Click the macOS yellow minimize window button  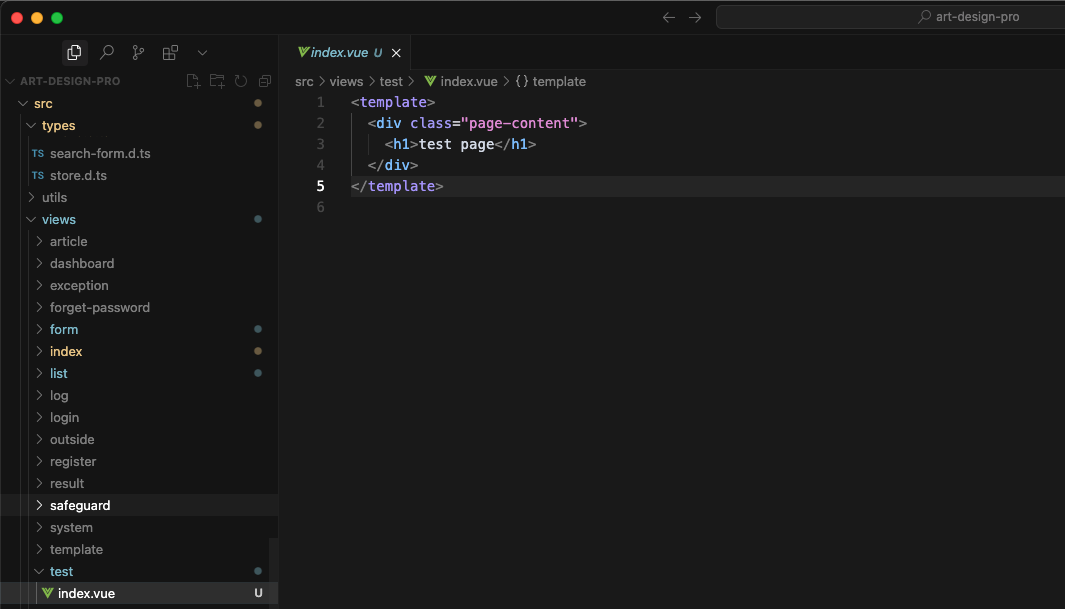37,18
